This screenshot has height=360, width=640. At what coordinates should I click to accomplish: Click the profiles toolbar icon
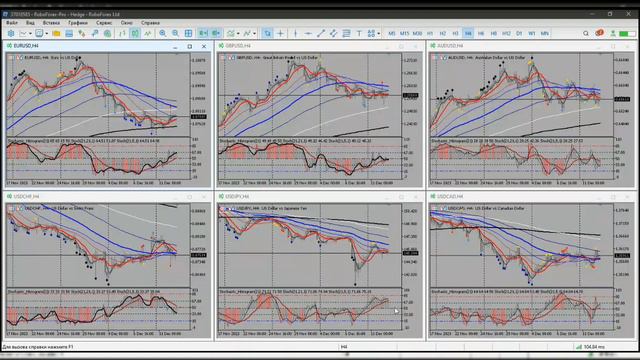pos(39,33)
